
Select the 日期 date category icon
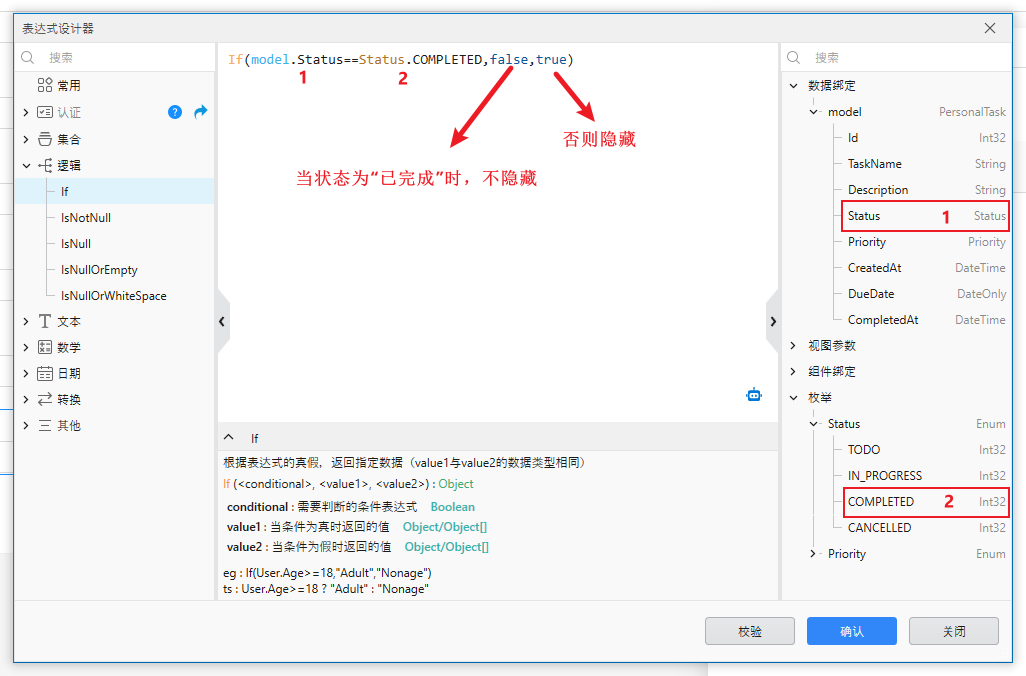[46, 373]
